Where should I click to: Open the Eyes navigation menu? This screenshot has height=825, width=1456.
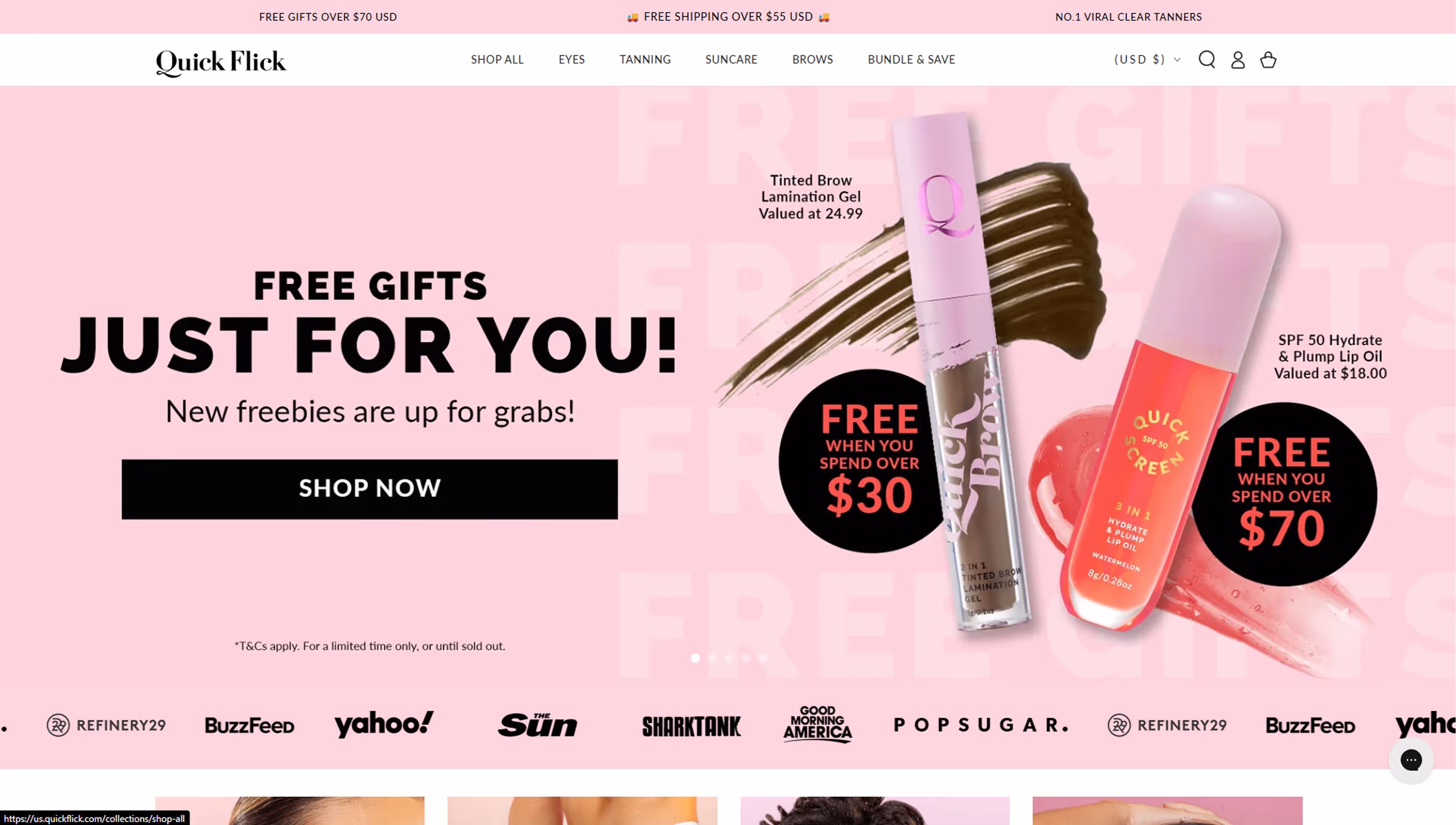(x=571, y=60)
